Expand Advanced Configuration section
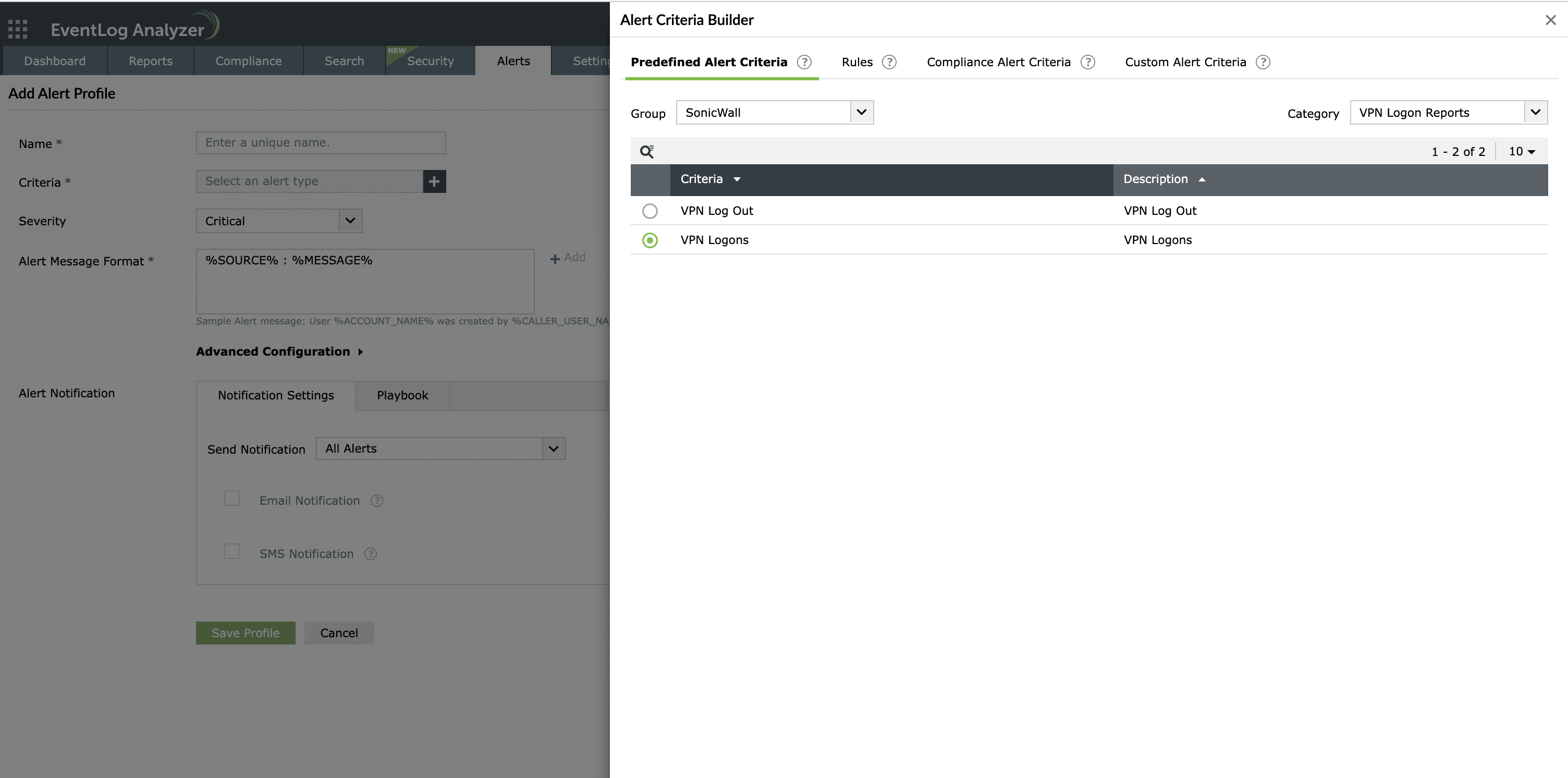 coord(279,352)
